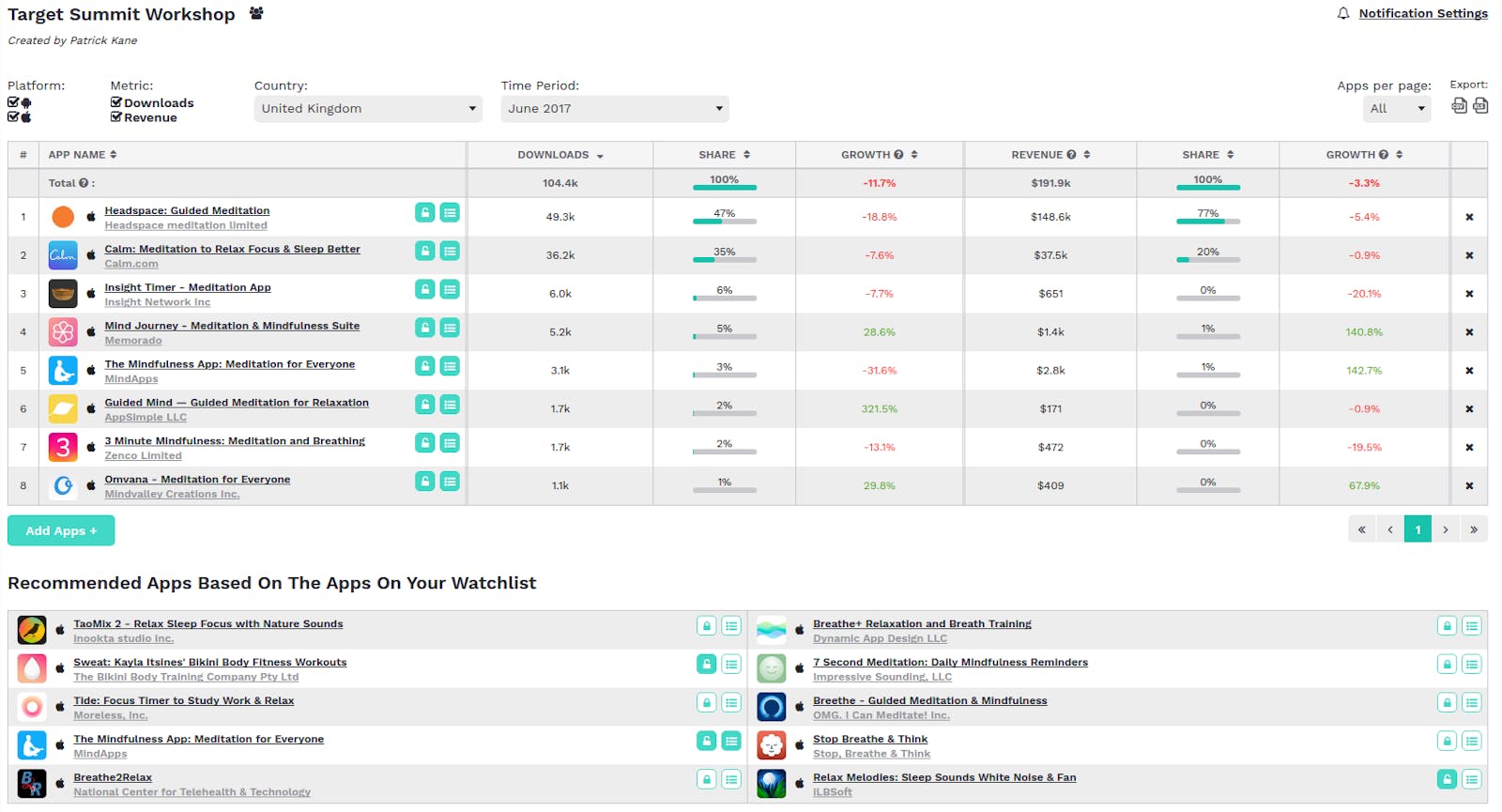Viewport: 1502px width, 812px height.
Task: Go to last page of results
Action: click(x=1474, y=529)
